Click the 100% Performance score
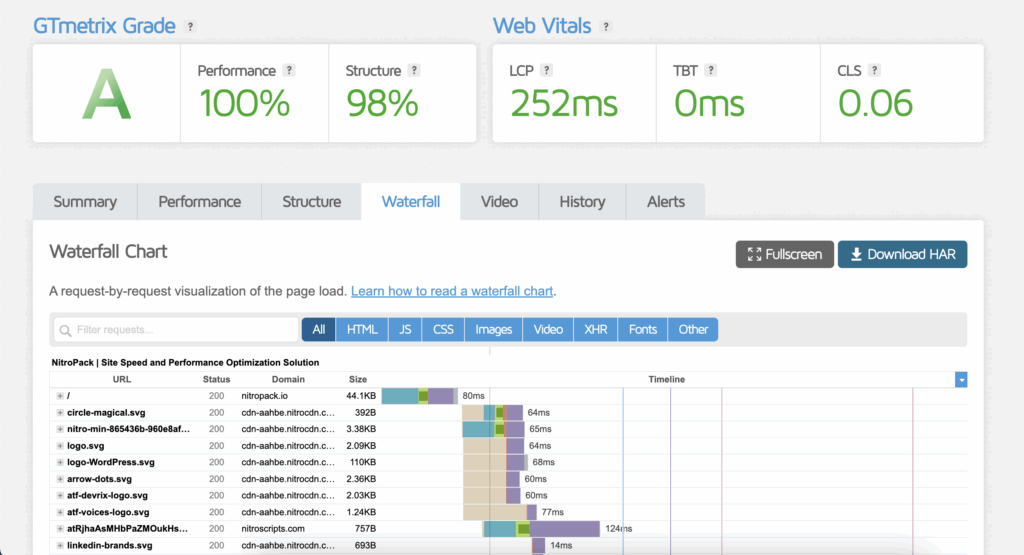This screenshot has width=1024, height=555. pyautogui.click(x=244, y=104)
